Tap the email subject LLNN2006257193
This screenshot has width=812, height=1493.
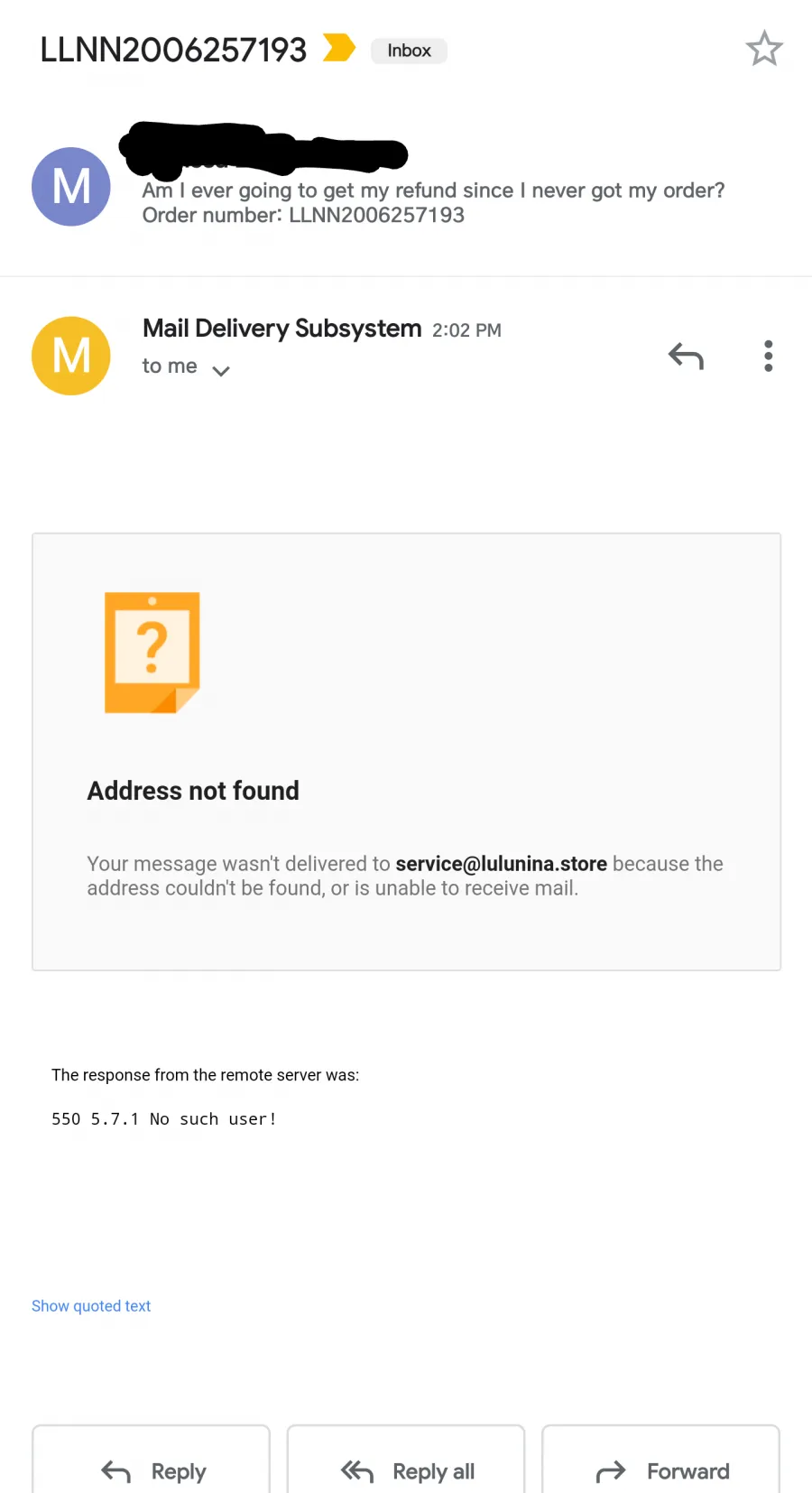point(173,50)
